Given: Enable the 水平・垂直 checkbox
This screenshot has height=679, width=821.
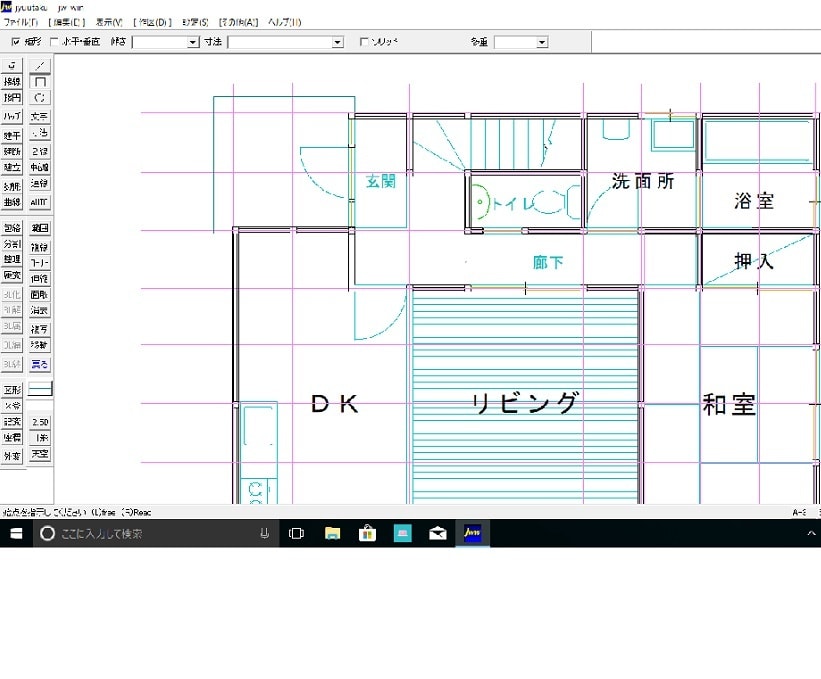Looking at the screenshot, I should [x=54, y=41].
